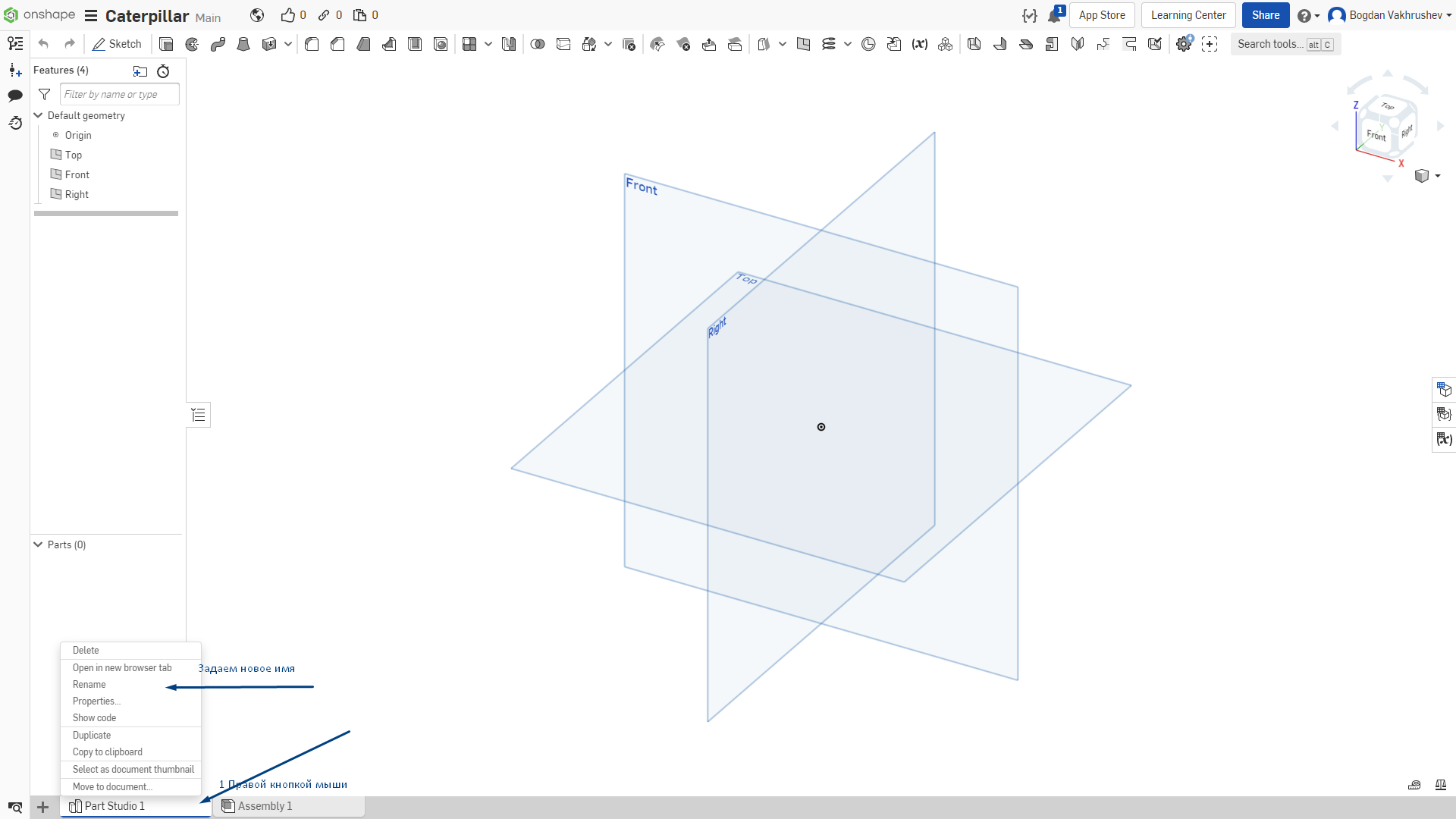Viewport: 1456px width, 819px height.
Task: Open Bogdan Vakhrushev user menu
Action: (1389, 15)
